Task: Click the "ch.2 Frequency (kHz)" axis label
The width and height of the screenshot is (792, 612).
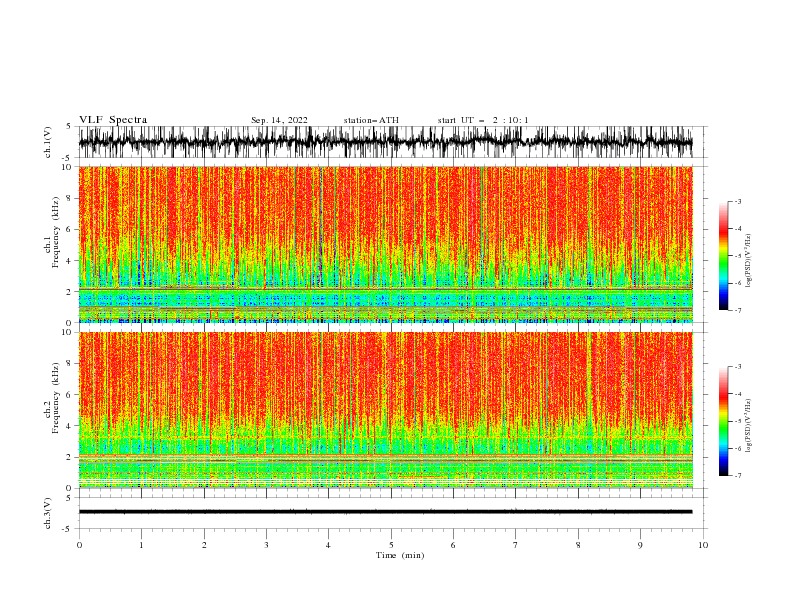Action: coord(52,398)
